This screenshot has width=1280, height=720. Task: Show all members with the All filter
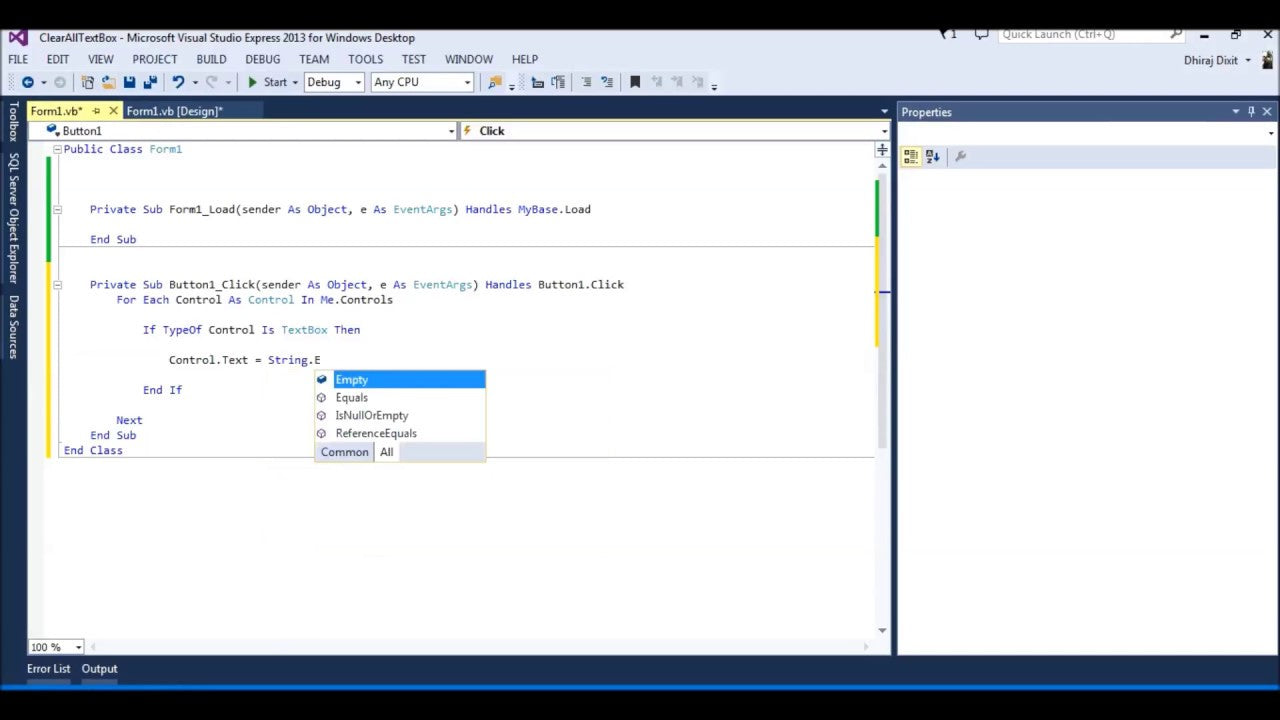(386, 452)
